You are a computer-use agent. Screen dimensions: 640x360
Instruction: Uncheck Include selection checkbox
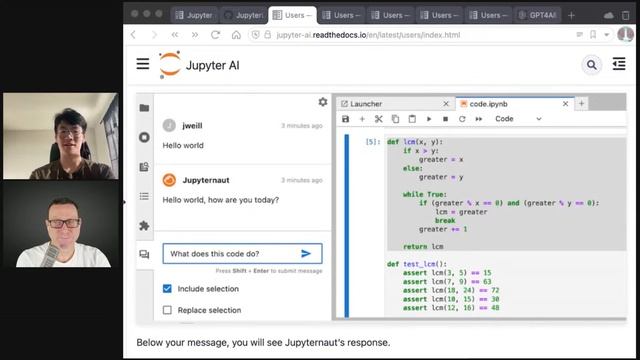tap(167, 289)
